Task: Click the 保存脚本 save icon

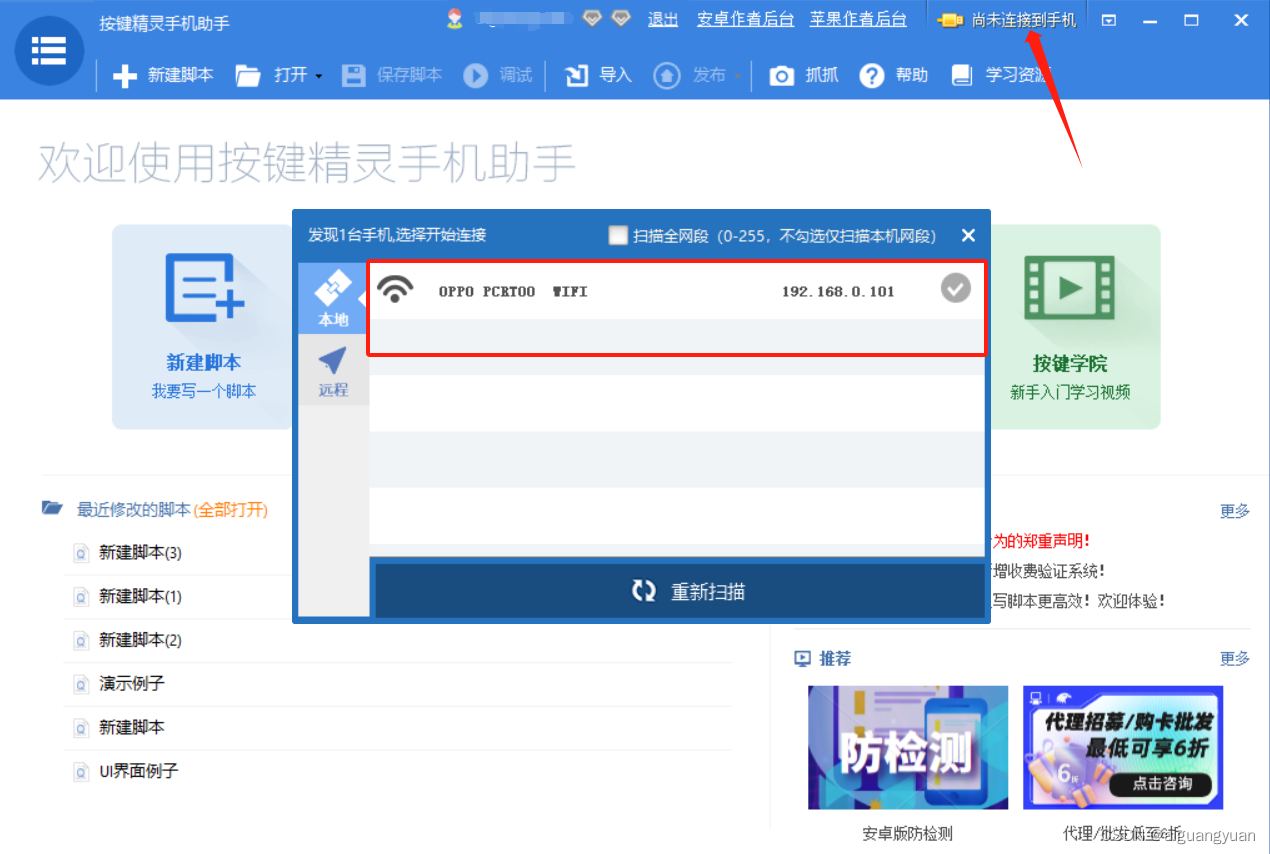Action: tap(354, 75)
